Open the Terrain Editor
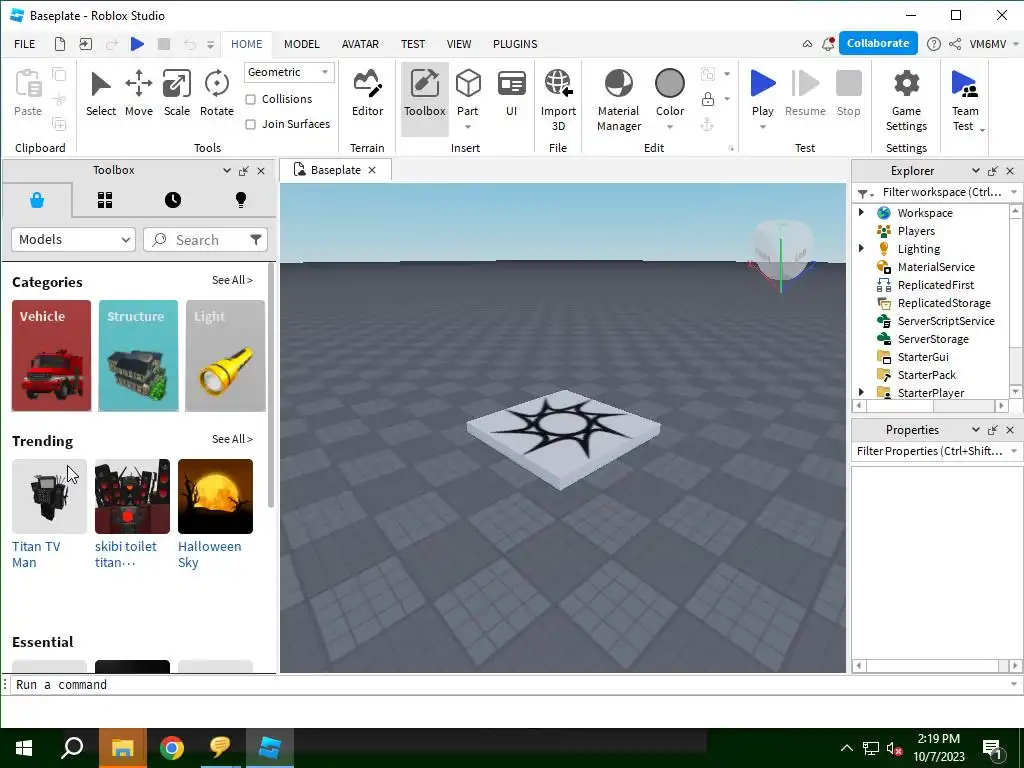The width and height of the screenshot is (1024, 768). click(x=367, y=94)
